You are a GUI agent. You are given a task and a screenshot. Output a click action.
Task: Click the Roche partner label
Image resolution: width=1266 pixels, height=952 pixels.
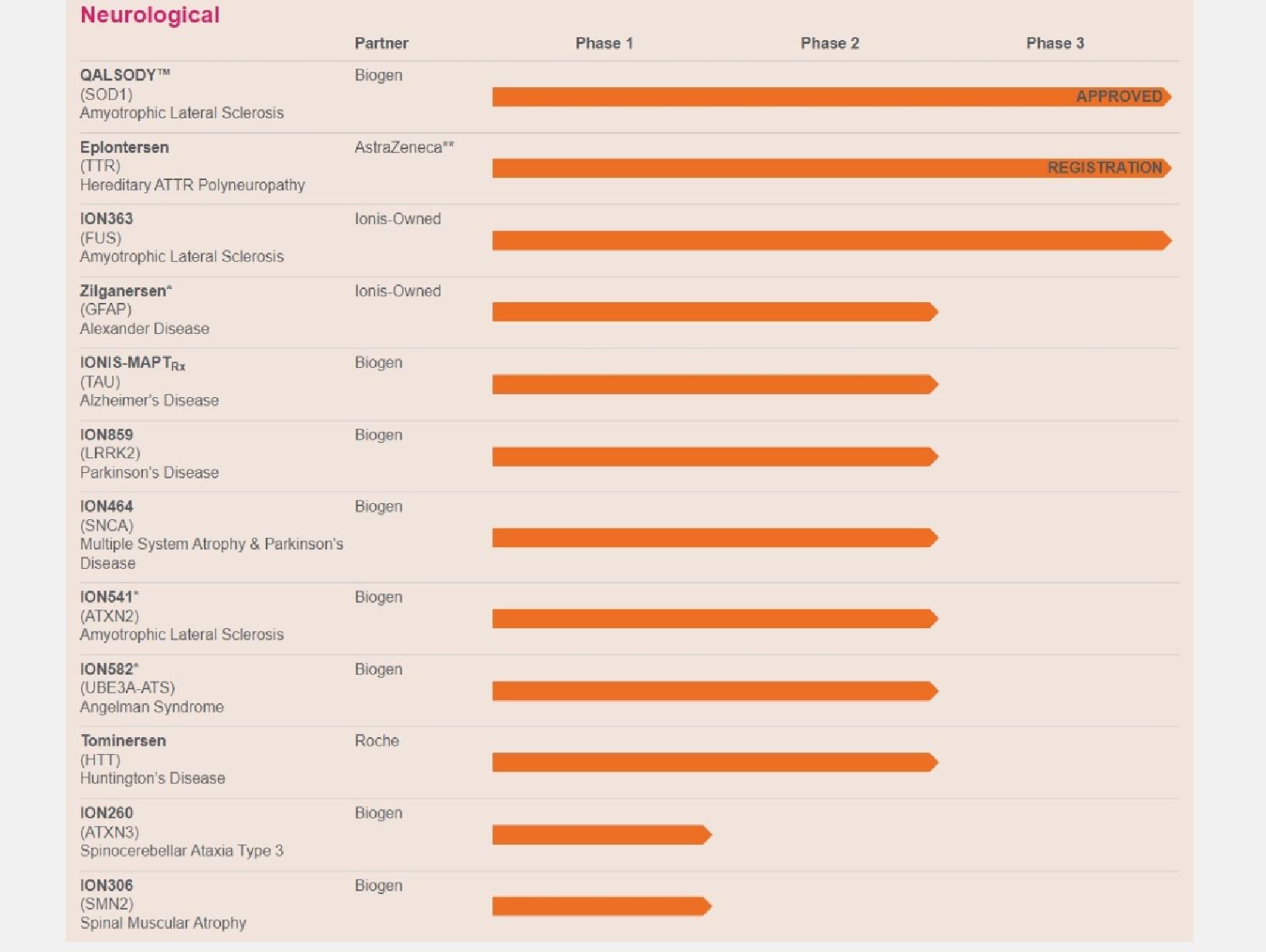coord(376,740)
